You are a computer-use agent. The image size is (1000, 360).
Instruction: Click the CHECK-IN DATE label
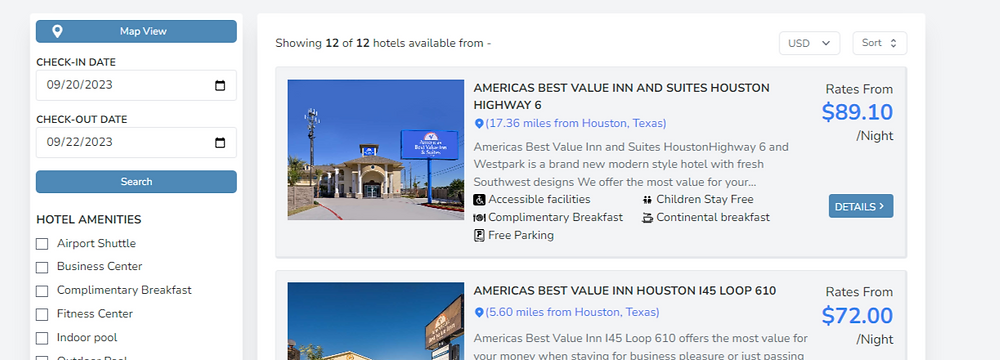pos(76,63)
